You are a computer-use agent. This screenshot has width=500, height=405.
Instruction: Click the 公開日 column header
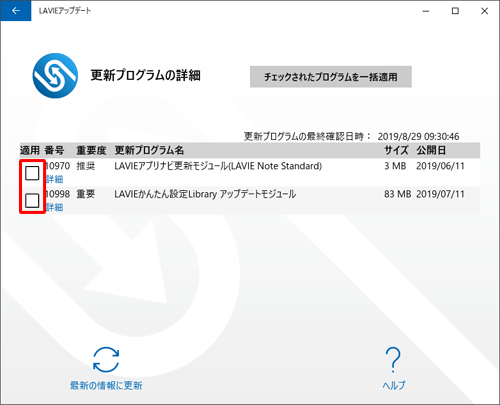click(431, 150)
